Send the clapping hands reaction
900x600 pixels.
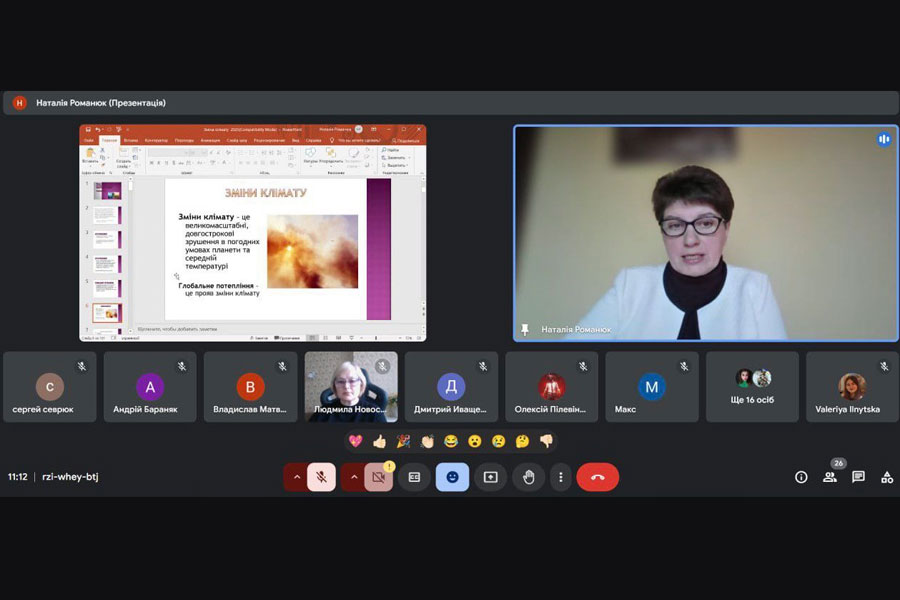[427, 441]
